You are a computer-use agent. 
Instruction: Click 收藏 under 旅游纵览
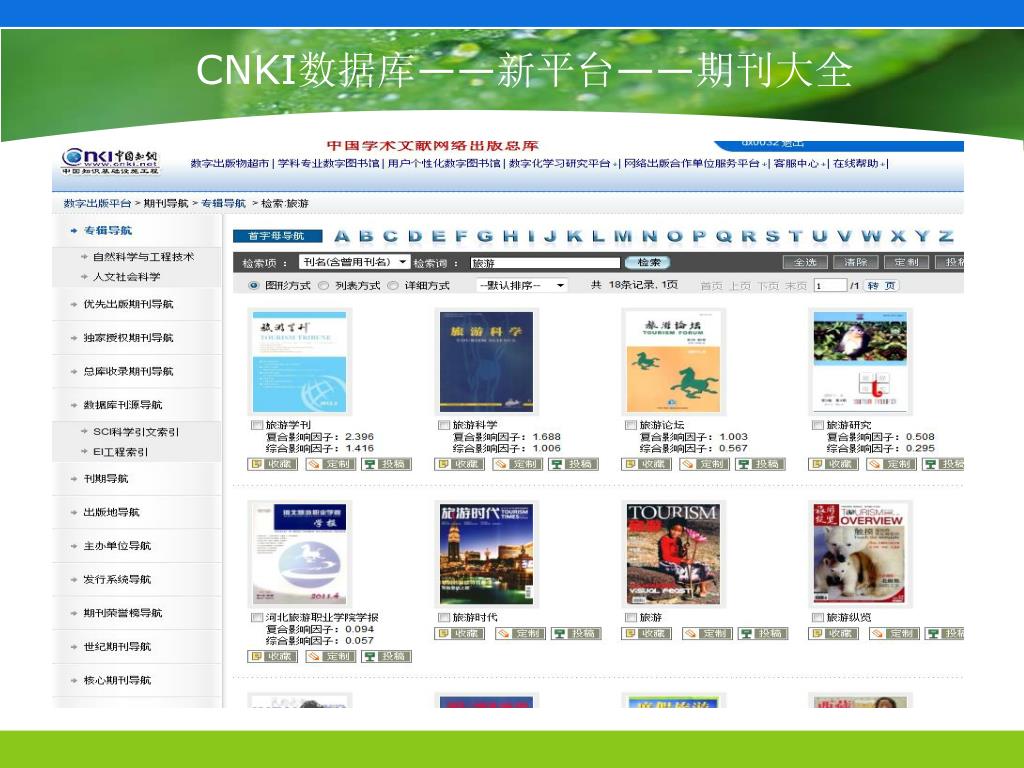[833, 633]
